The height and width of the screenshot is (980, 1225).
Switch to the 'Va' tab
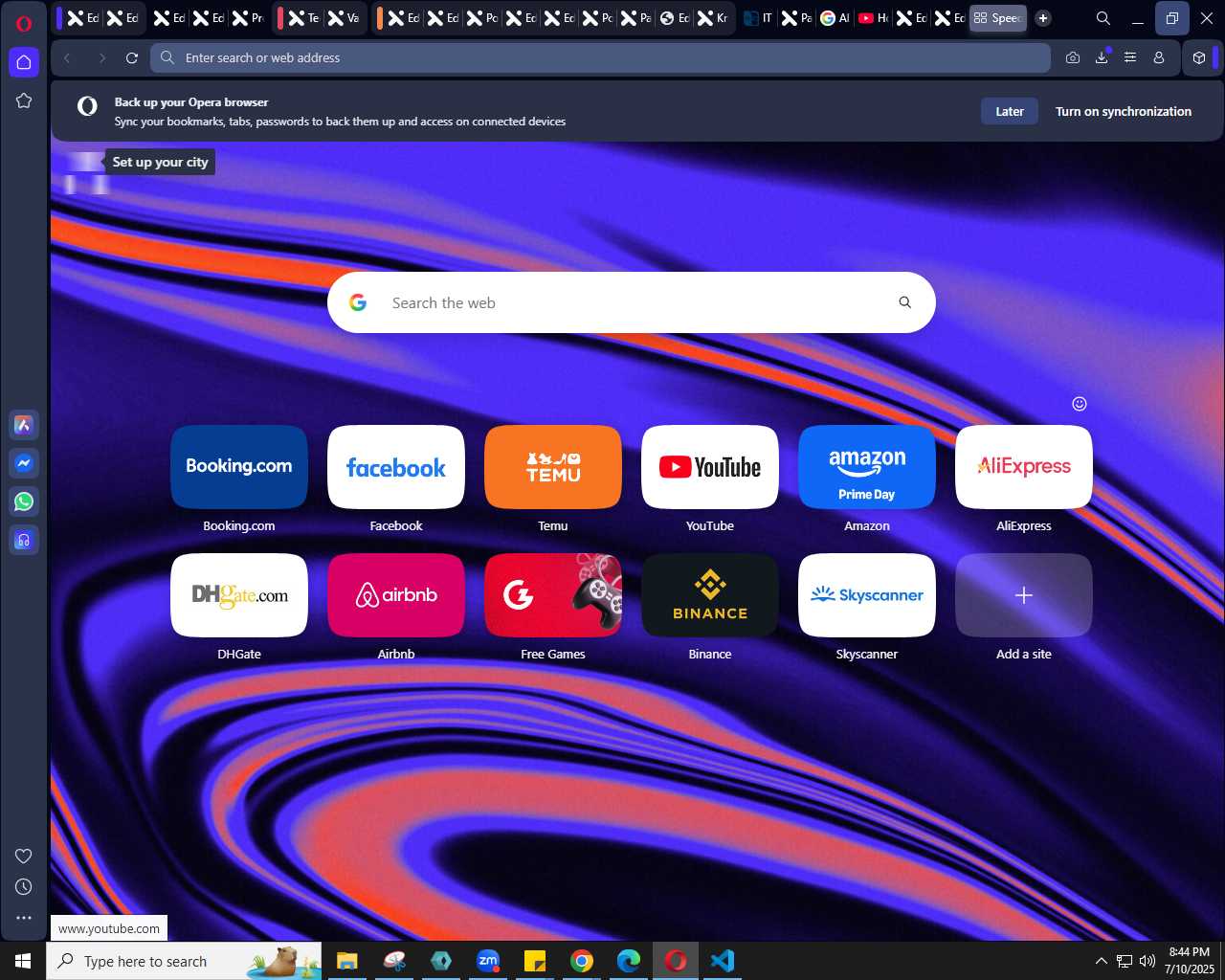click(x=344, y=18)
